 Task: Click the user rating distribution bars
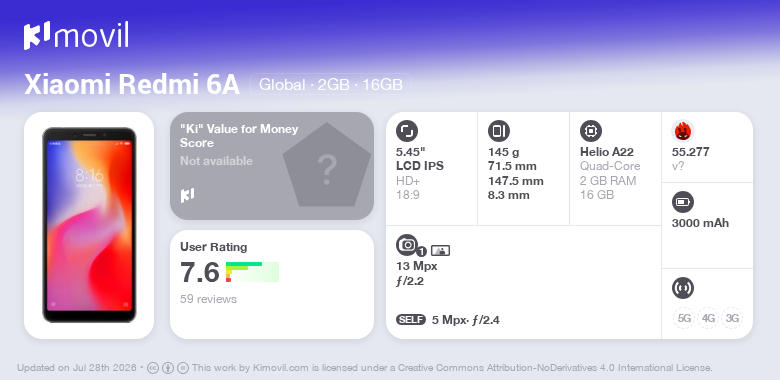(x=252, y=272)
